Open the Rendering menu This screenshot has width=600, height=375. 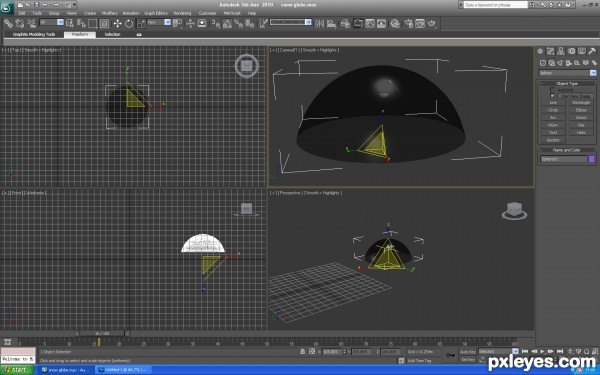click(x=182, y=13)
